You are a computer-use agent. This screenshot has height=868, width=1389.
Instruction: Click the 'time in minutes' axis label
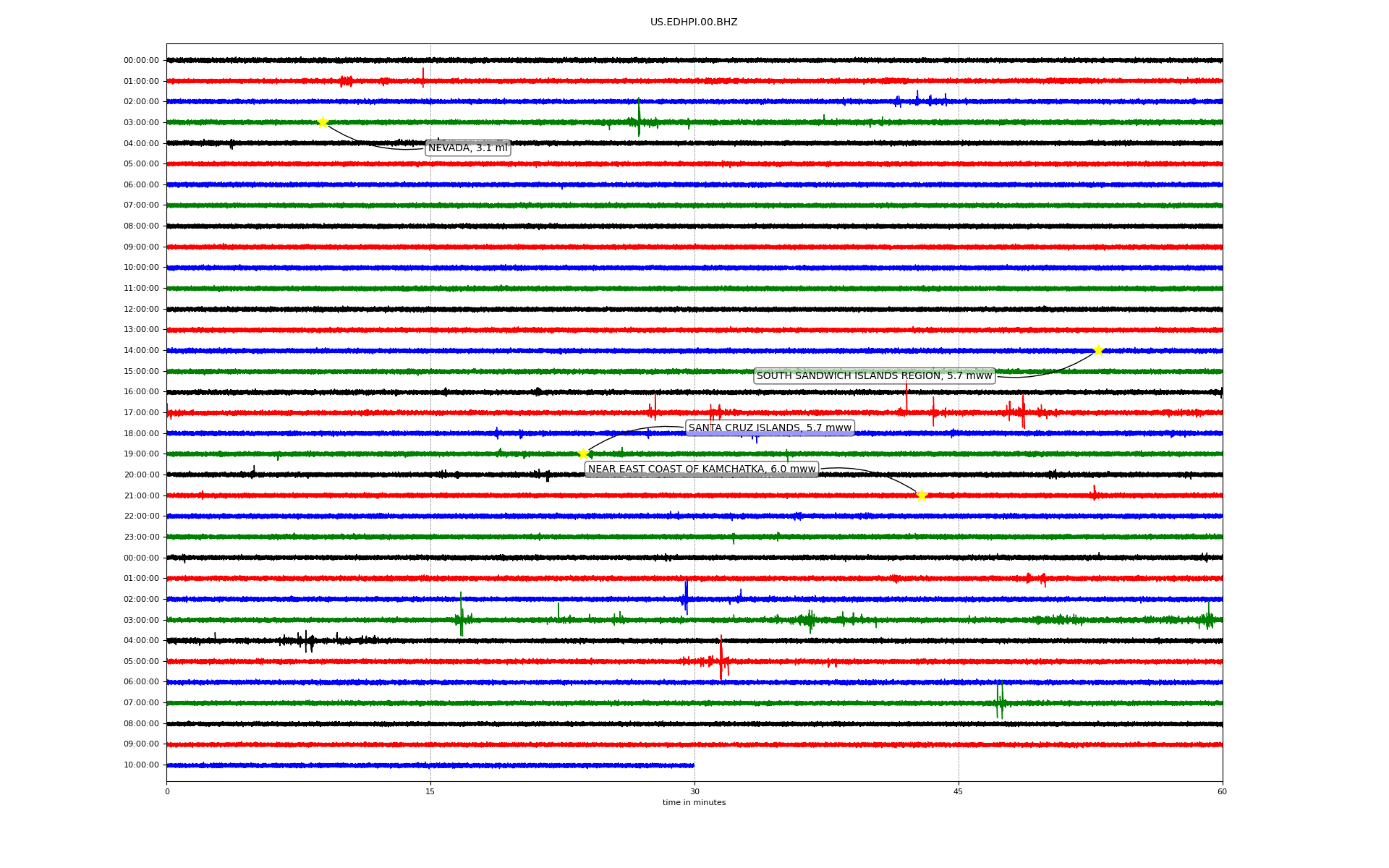tap(694, 803)
